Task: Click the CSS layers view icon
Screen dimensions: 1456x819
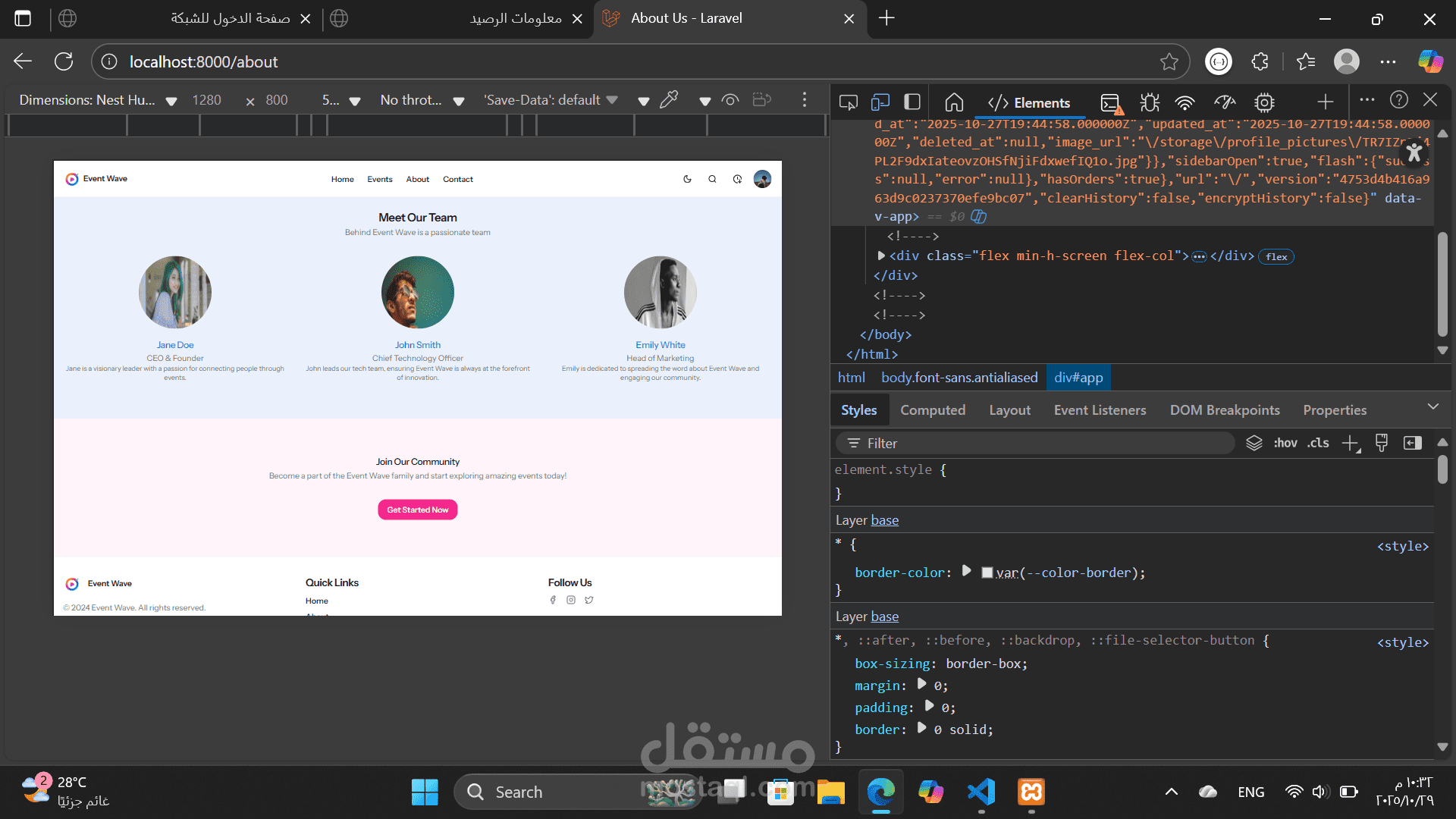Action: [1254, 443]
